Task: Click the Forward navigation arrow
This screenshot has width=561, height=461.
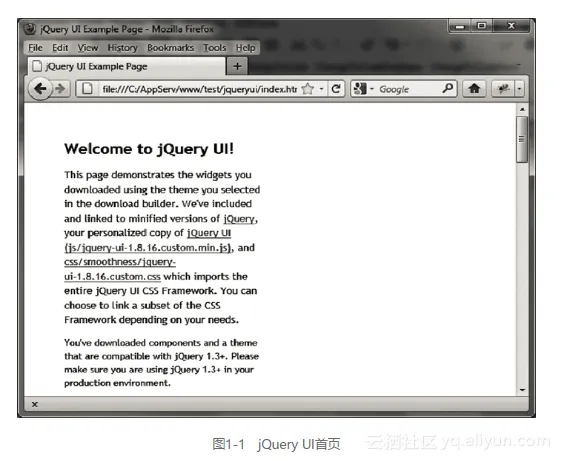Action: [x=61, y=88]
